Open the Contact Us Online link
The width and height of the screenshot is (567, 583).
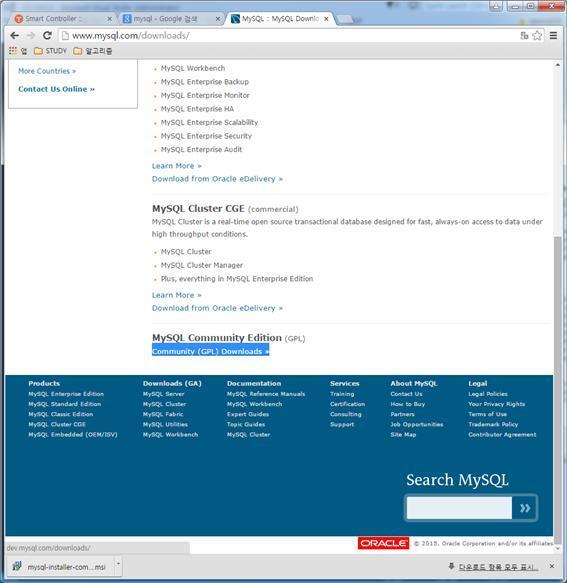[x=57, y=89]
